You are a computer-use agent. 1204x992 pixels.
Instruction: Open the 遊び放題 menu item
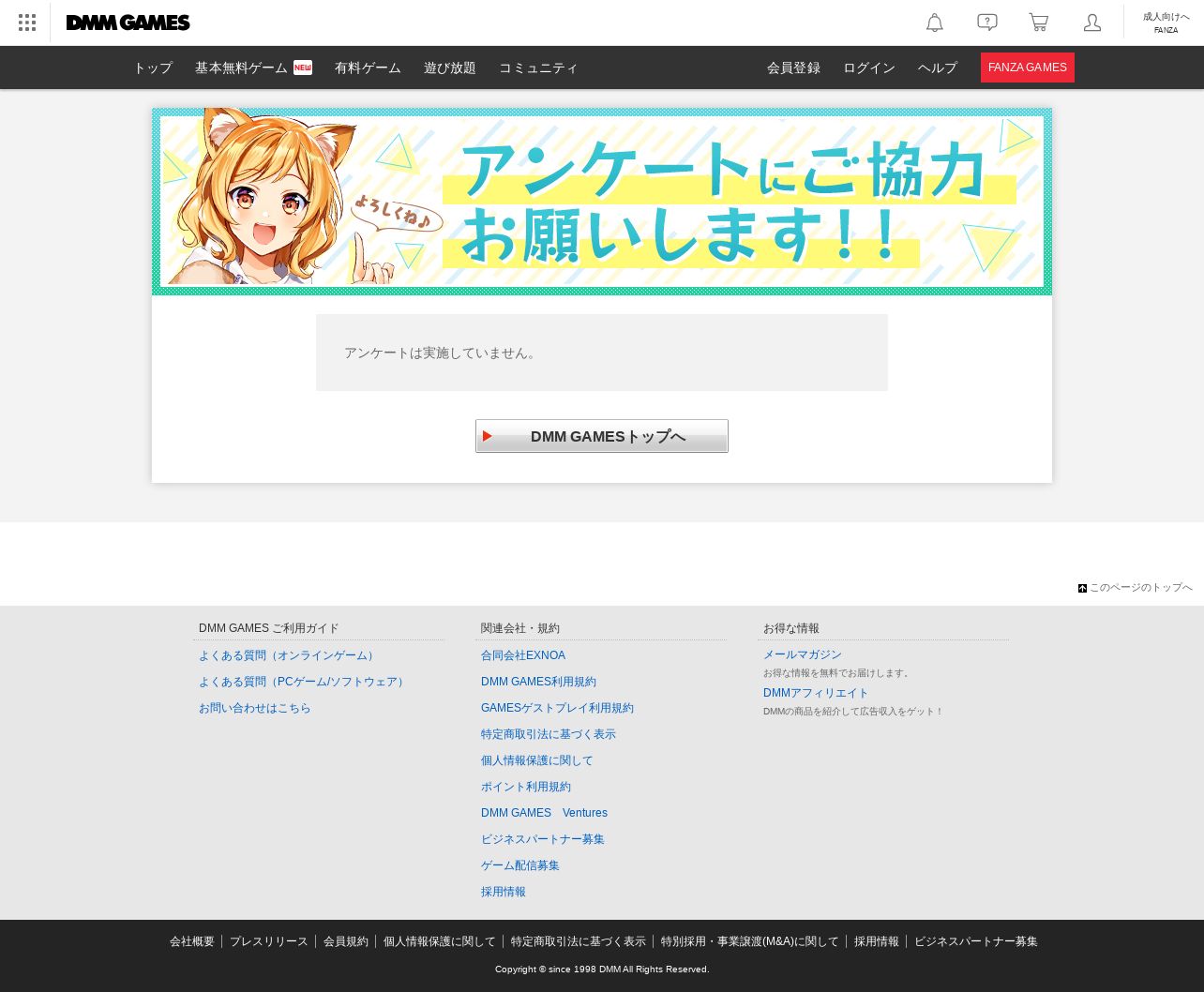450,68
